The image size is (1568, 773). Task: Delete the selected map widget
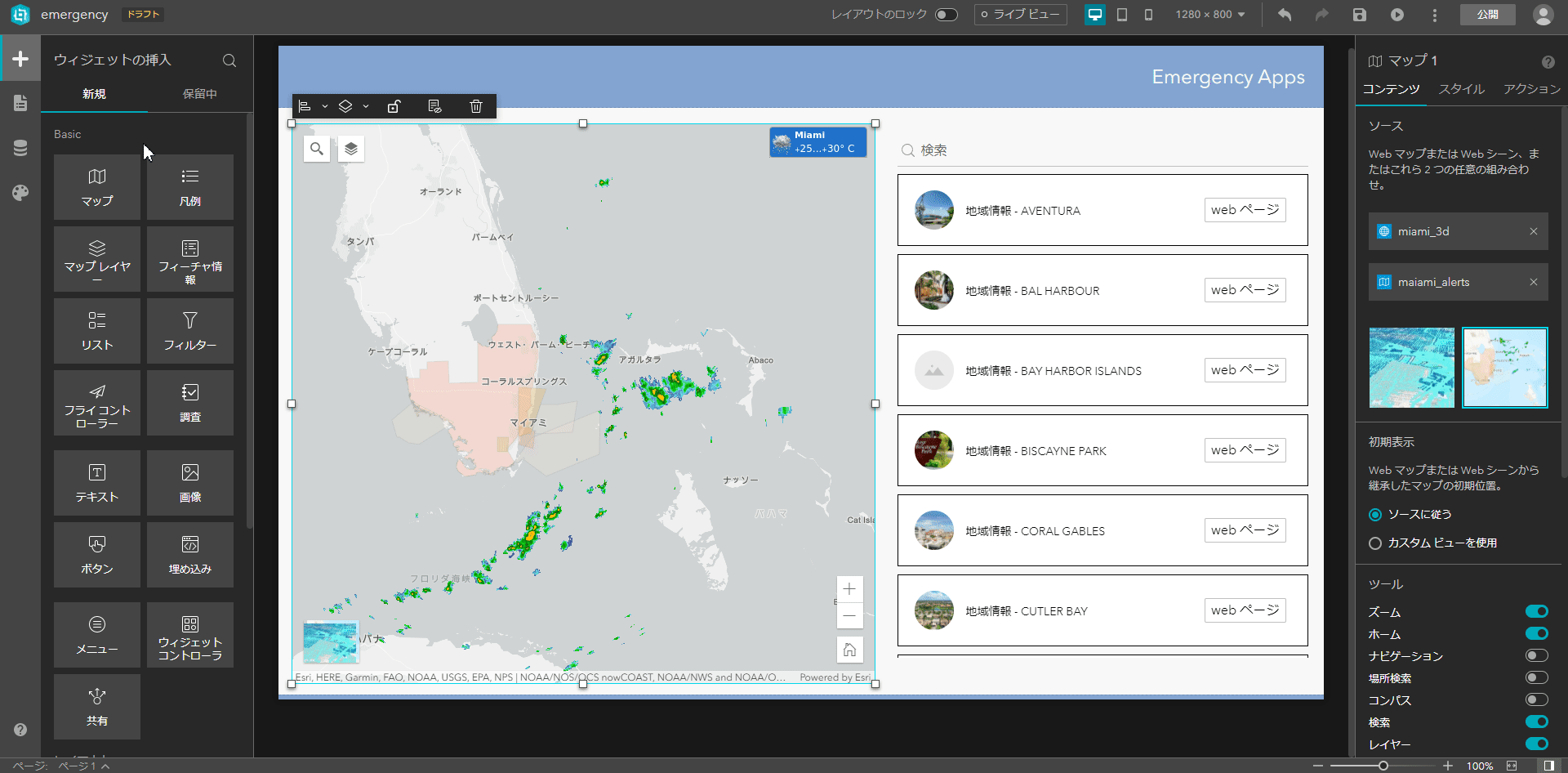coord(476,106)
